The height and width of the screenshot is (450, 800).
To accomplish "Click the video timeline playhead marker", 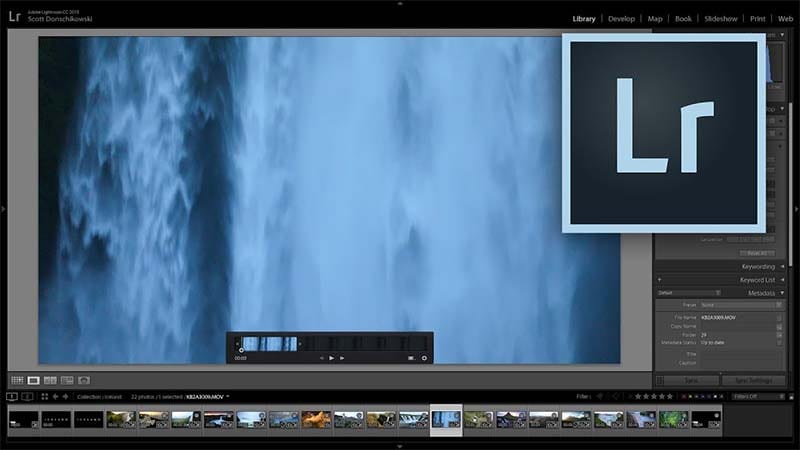I will tap(241, 350).
